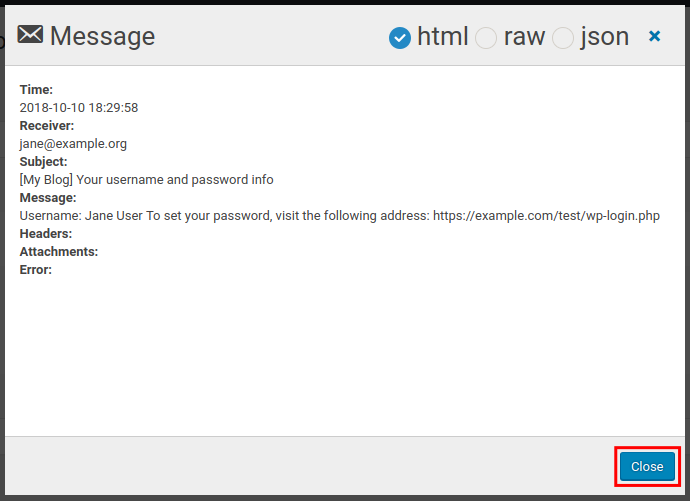Viewport: 690px width, 501px height.
Task: Click the Message dialog title text
Action: [x=102, y=36]
